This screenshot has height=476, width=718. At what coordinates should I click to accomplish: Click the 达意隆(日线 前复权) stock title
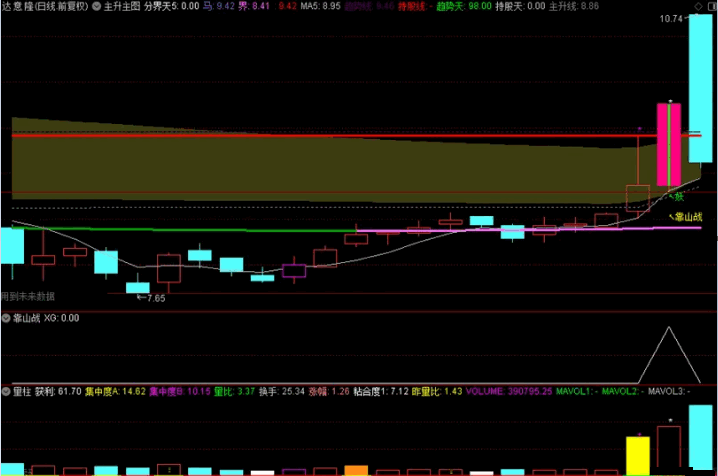click(x=45, y=6)
